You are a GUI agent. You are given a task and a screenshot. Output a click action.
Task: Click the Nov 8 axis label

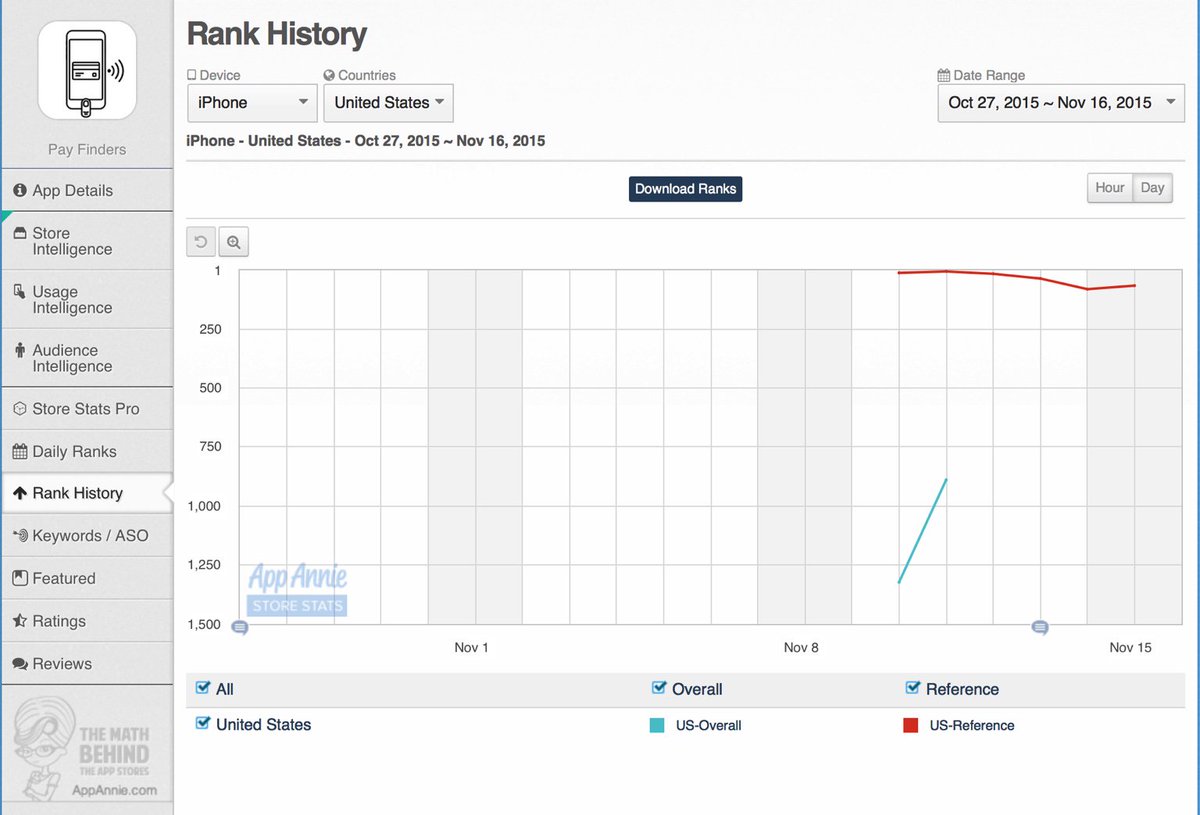click(801, 648)
